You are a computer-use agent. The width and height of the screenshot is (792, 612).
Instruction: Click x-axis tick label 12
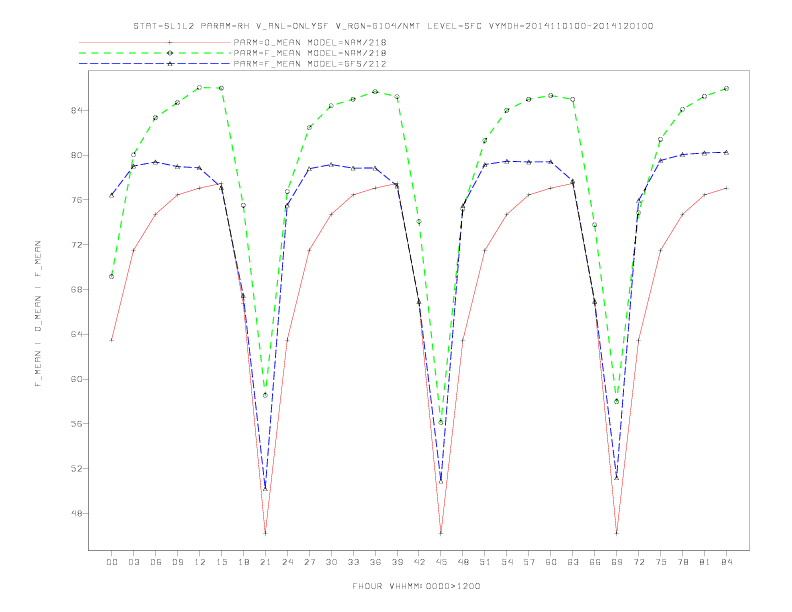200,562
